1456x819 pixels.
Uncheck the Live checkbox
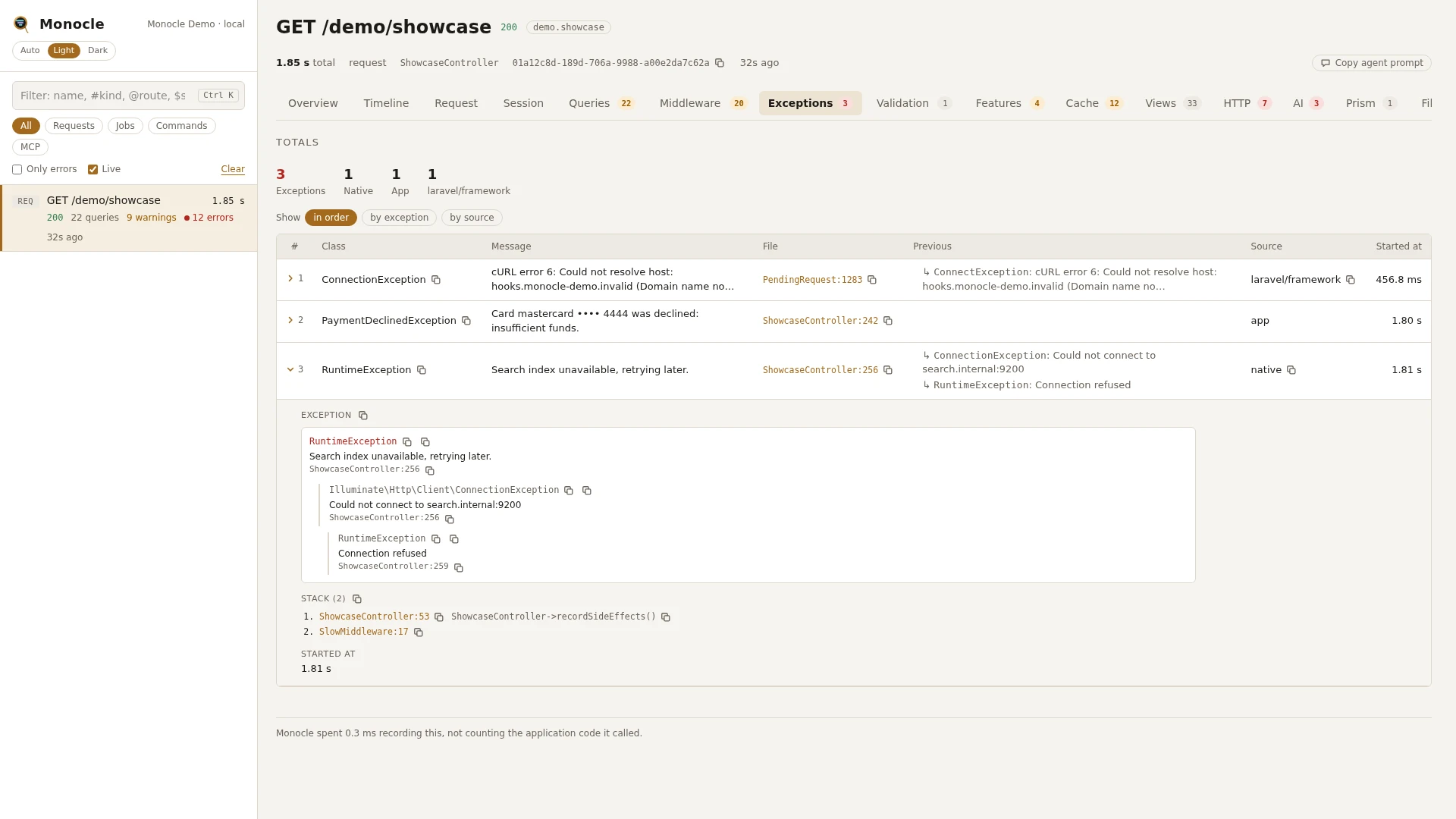pyautogui.click(x=93, y=170)
